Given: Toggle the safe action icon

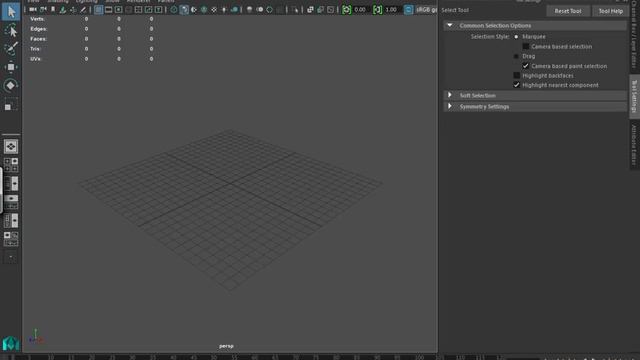Looking at the screenshot, I should coord(149,9).
